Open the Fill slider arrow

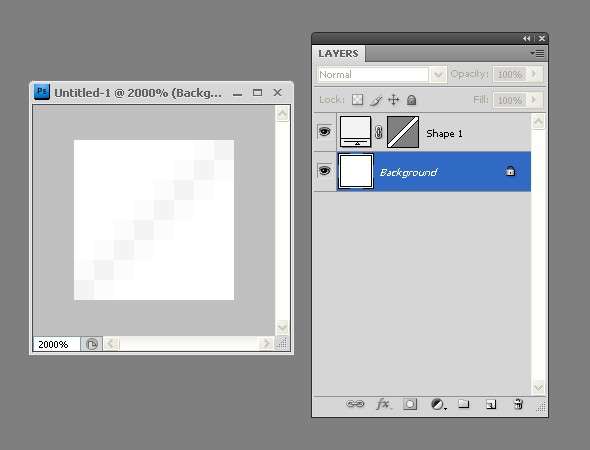coord(534,100)
